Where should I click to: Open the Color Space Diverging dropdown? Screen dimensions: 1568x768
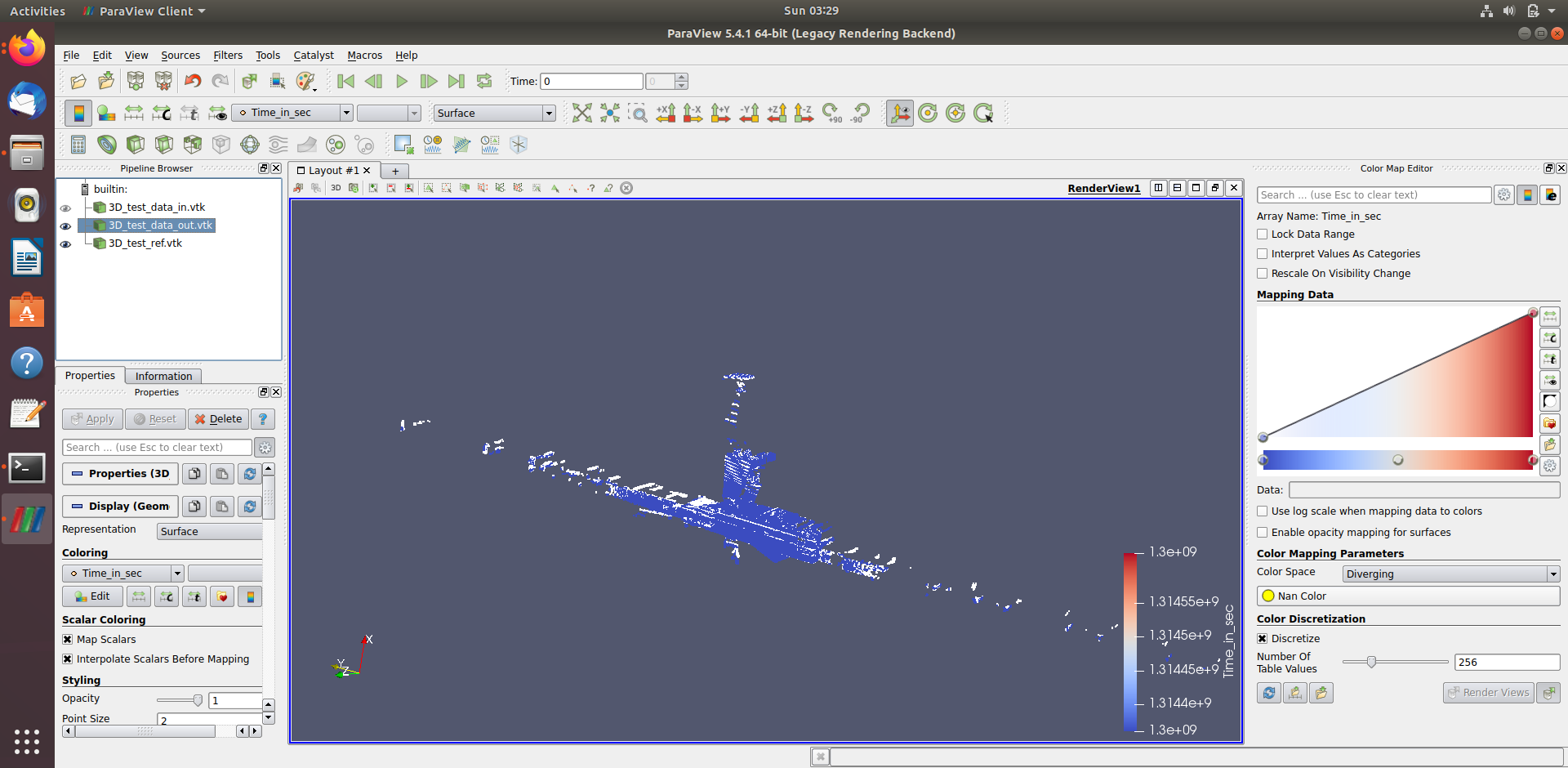[x=1450, y=574]
